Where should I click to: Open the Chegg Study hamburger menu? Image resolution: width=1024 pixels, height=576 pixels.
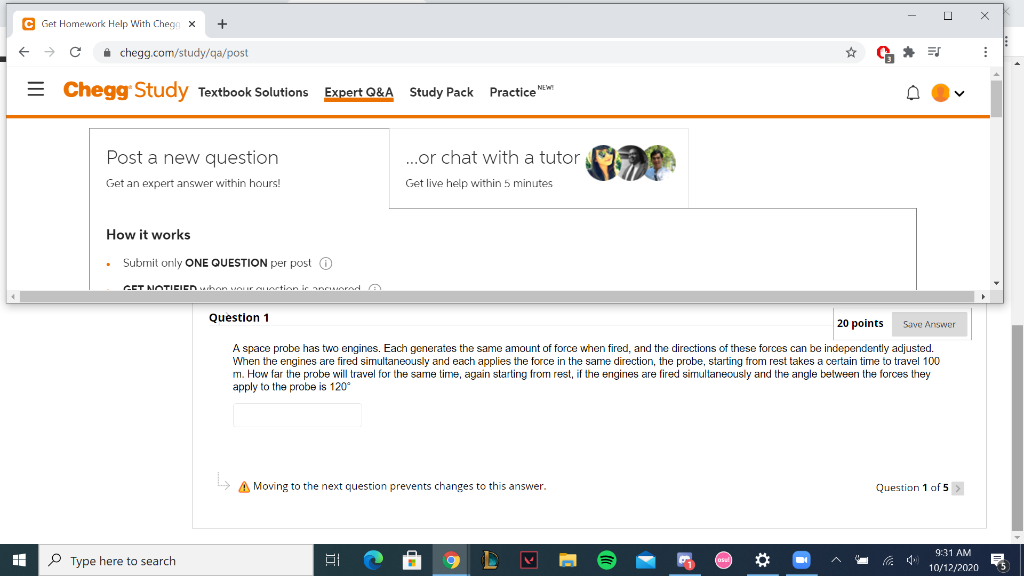36,89
